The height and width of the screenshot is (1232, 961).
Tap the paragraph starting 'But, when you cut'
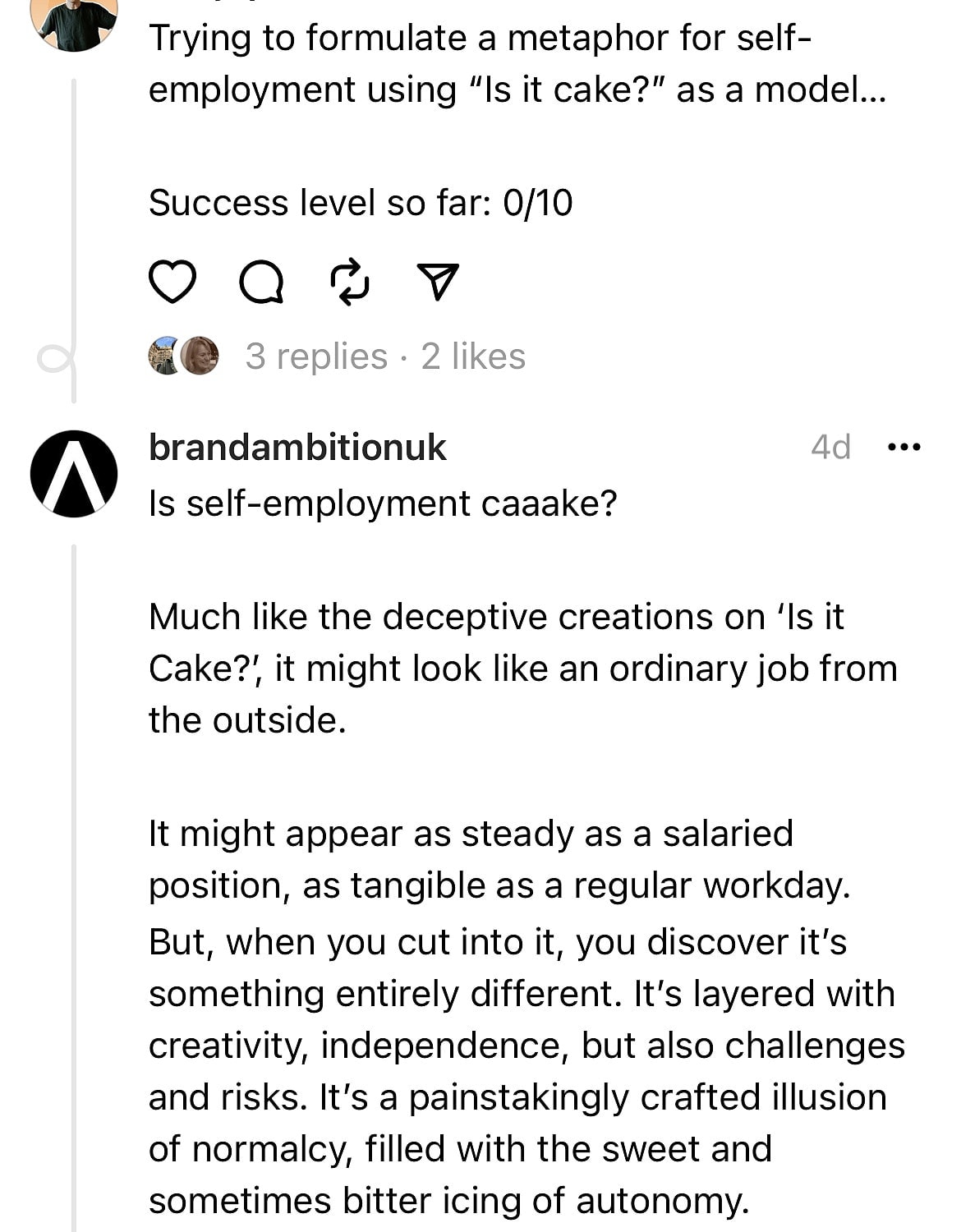(x=526, y=1071)
